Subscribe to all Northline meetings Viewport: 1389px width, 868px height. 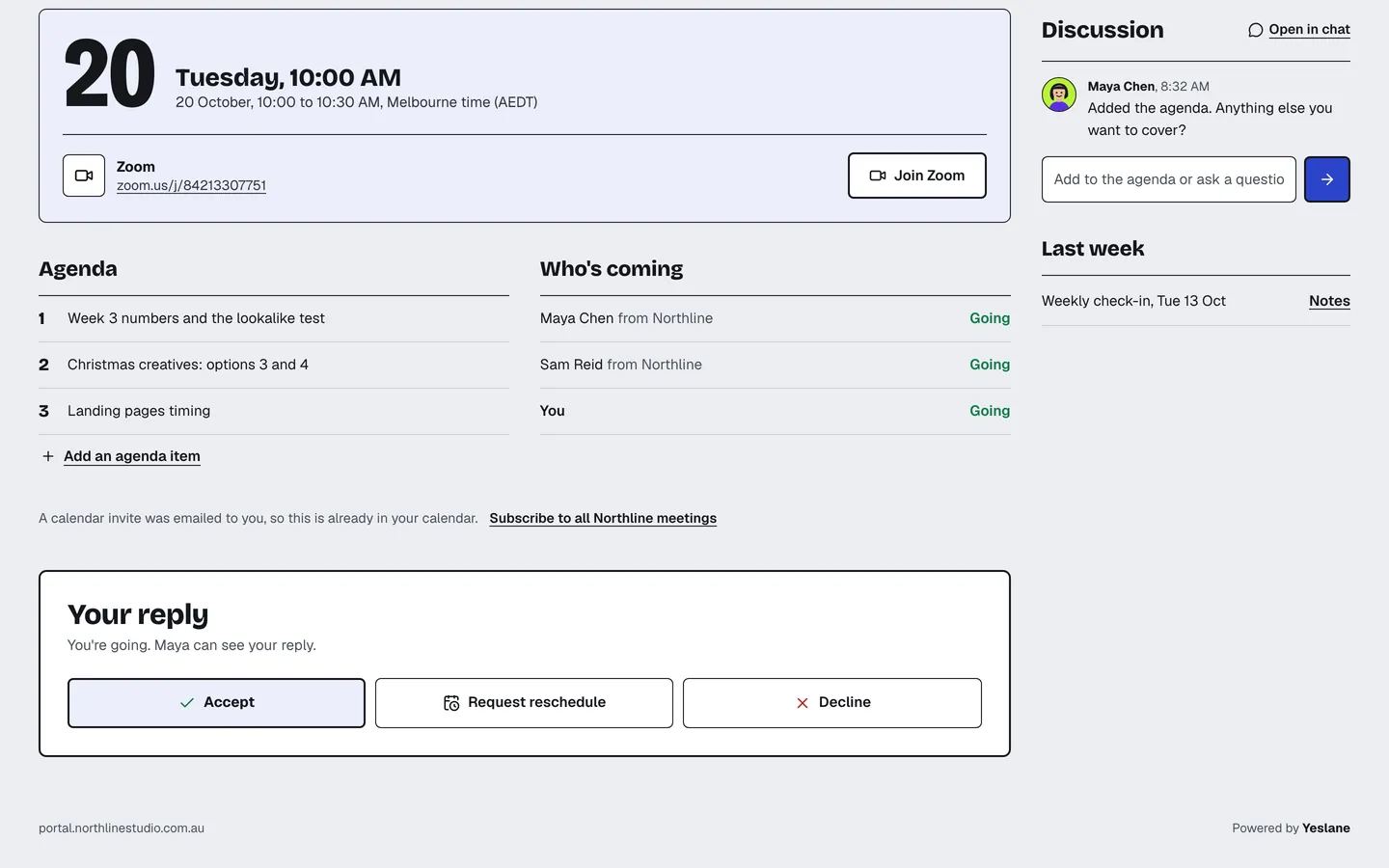pos(603,518)
